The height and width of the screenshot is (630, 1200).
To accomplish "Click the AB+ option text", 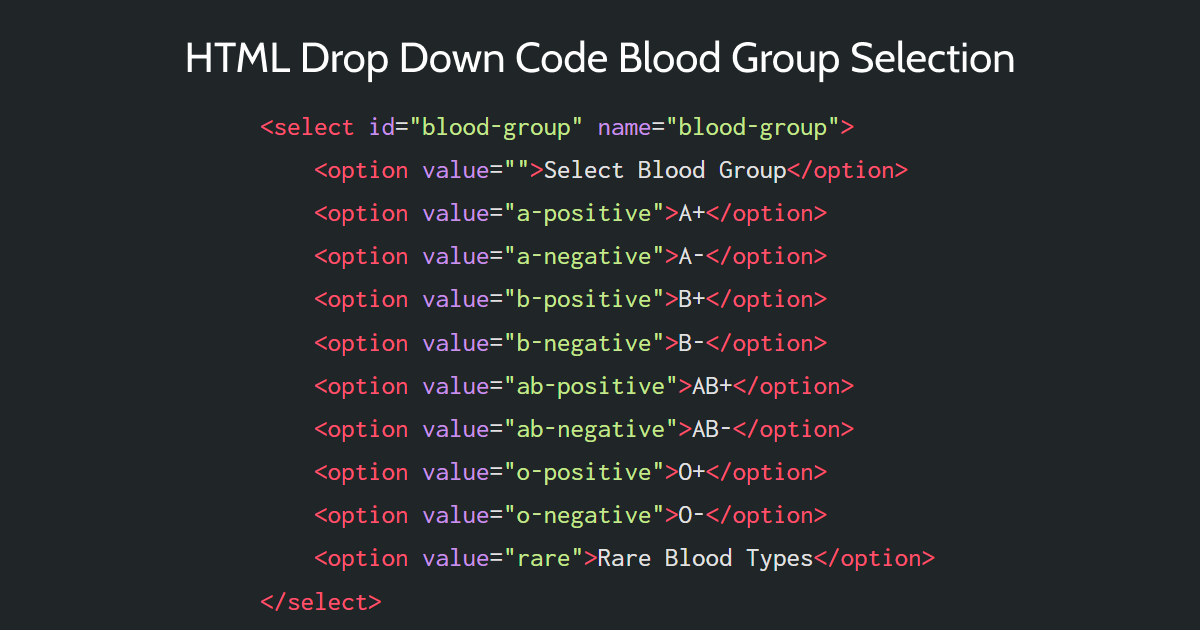I will click(713, 386).
